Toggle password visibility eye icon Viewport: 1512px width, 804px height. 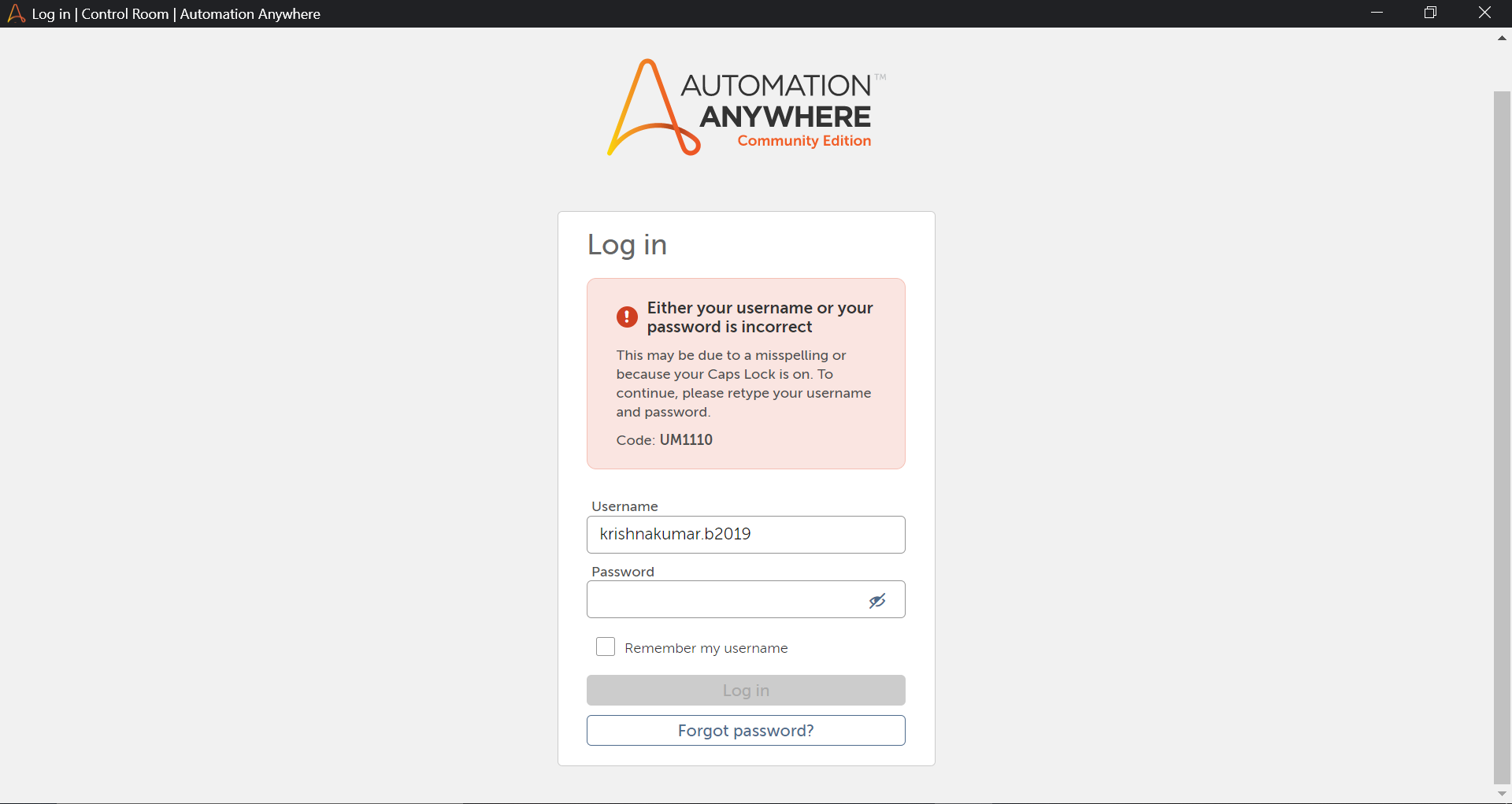(x=877, y=601)
